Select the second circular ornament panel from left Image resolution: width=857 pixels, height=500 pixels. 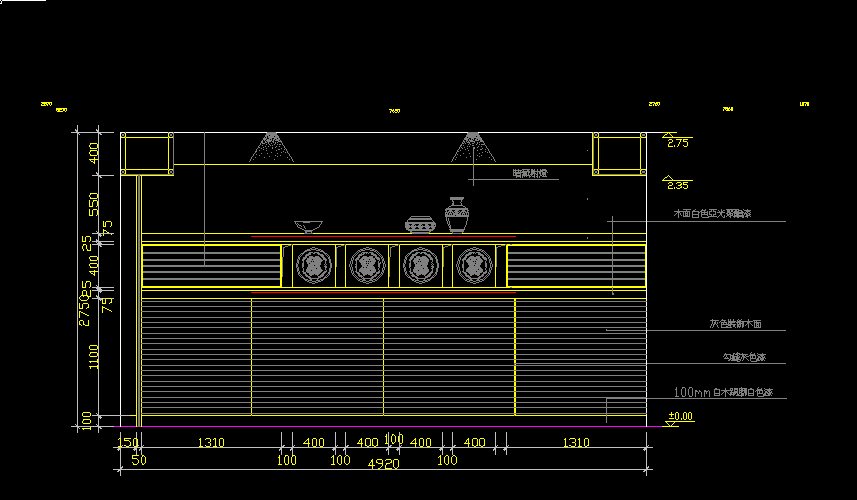tap(367, 266)
